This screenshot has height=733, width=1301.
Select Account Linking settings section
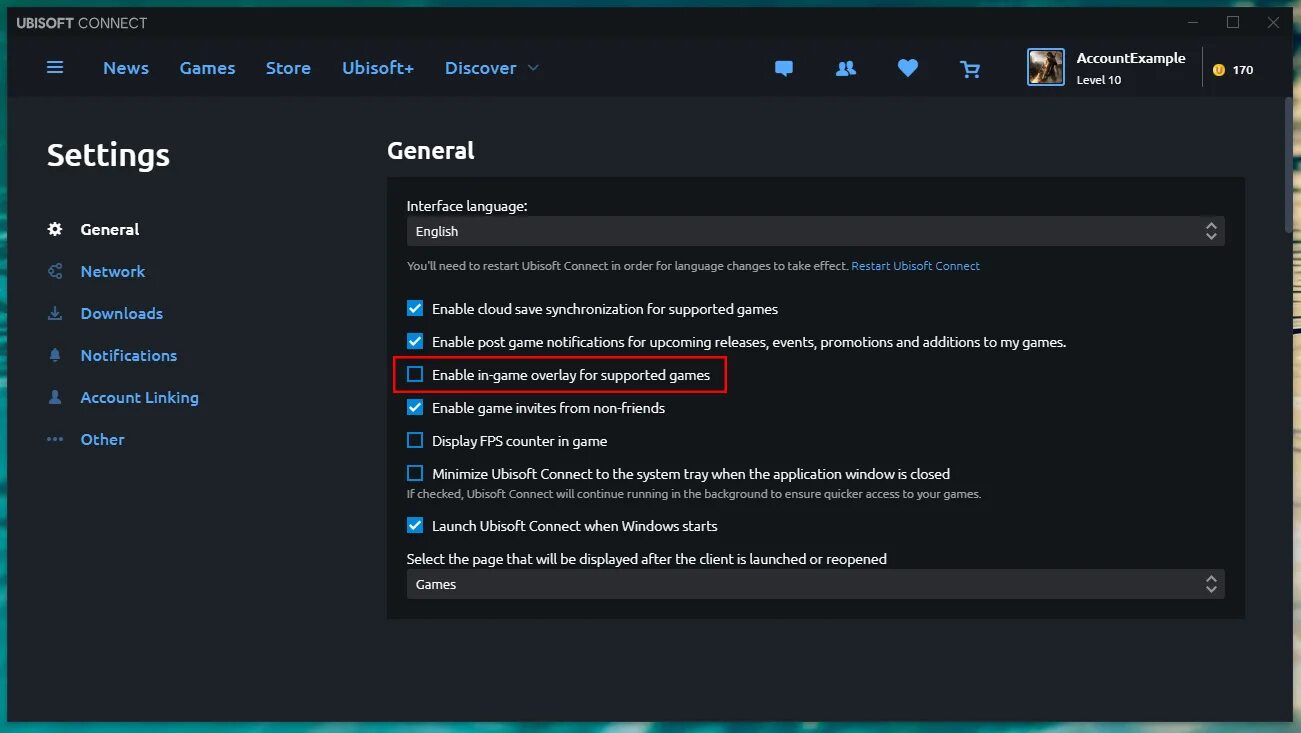(140, 397)
